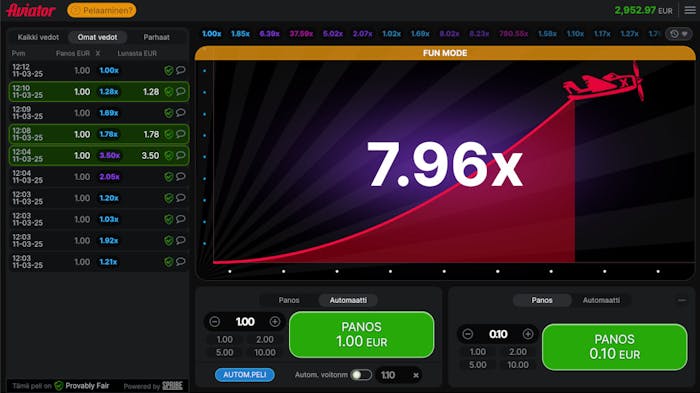Increase the 0.10 bet with plus icon
The image size is (700, 393).
[528, 334]
